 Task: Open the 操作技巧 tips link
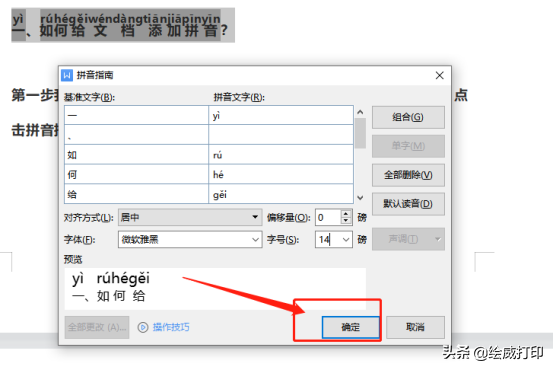tap(171, 327)
